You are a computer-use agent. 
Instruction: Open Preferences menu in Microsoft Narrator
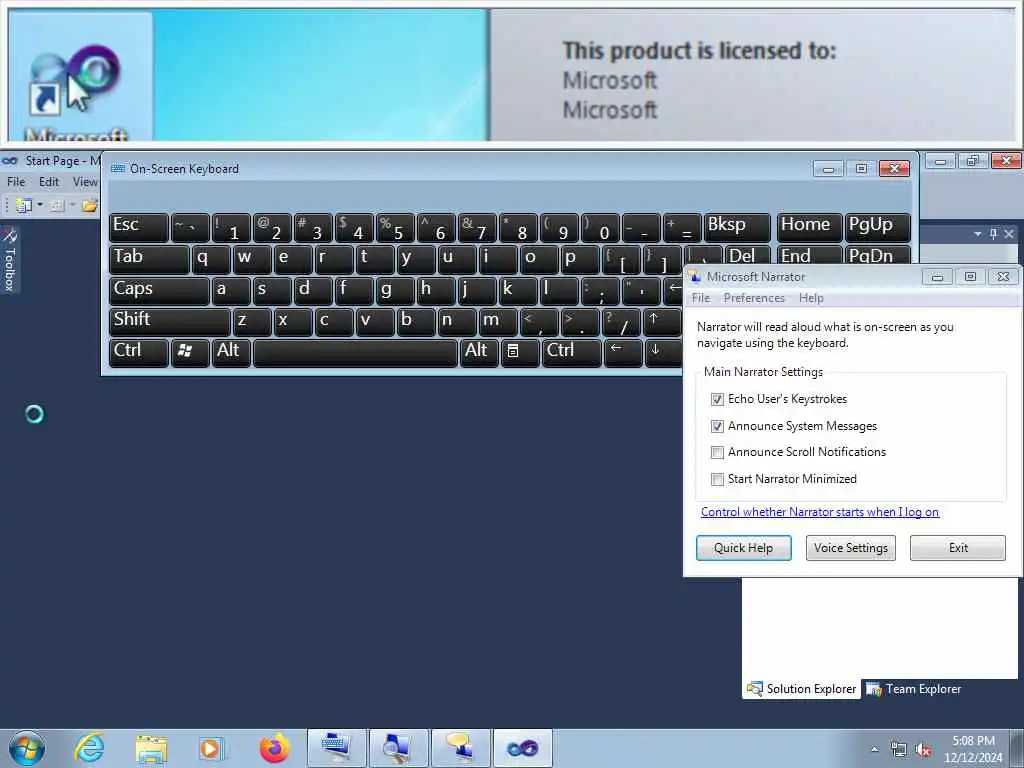click(754, 298)
